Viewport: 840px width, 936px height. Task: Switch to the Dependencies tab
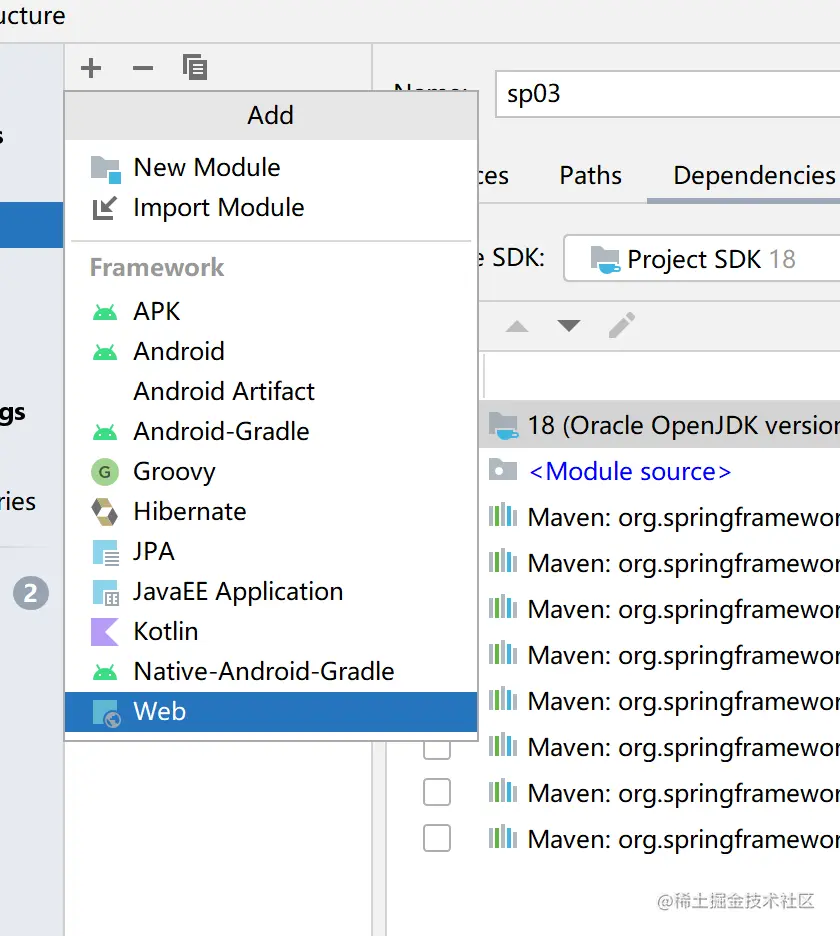(754, 176)
